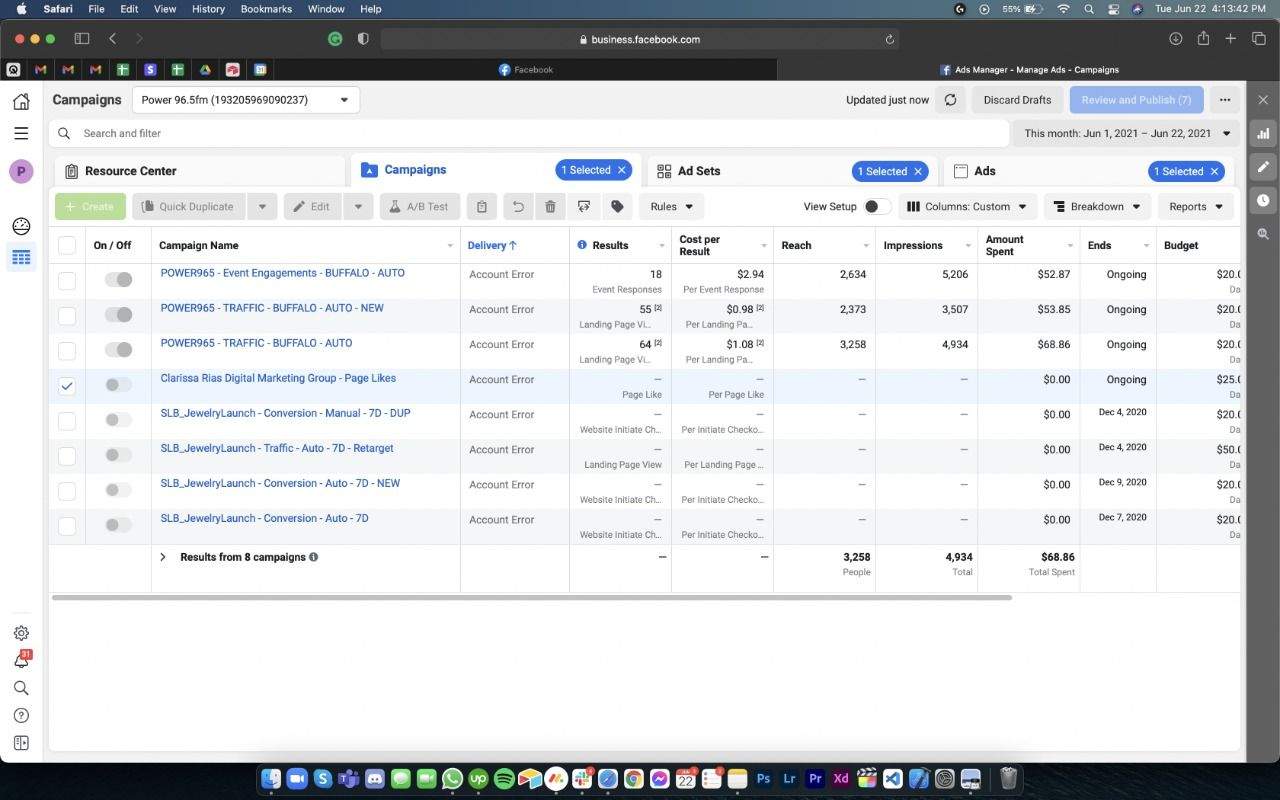
Task: Open the pencil Edit icon on right panel
Action: tap(1263, 167)
